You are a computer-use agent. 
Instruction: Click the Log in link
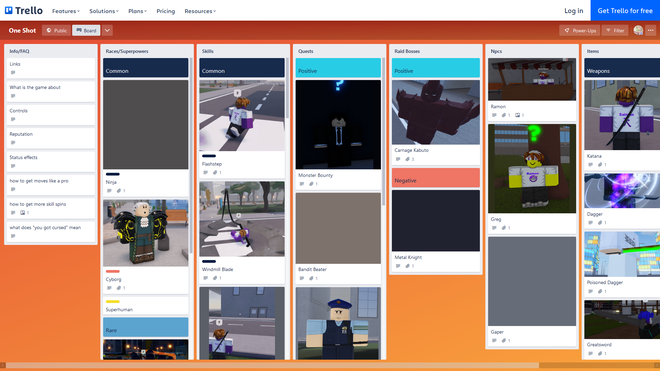(574, 11)
